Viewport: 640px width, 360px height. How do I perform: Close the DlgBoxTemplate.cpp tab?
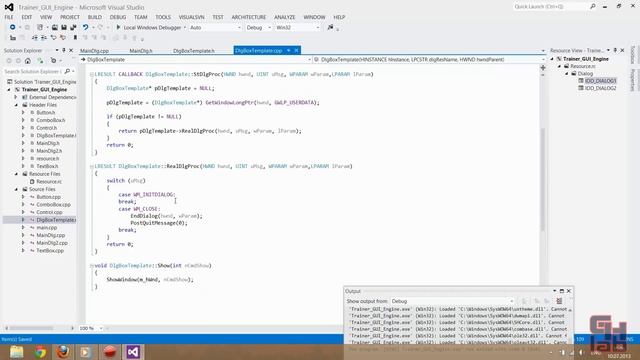click(296, 50)
